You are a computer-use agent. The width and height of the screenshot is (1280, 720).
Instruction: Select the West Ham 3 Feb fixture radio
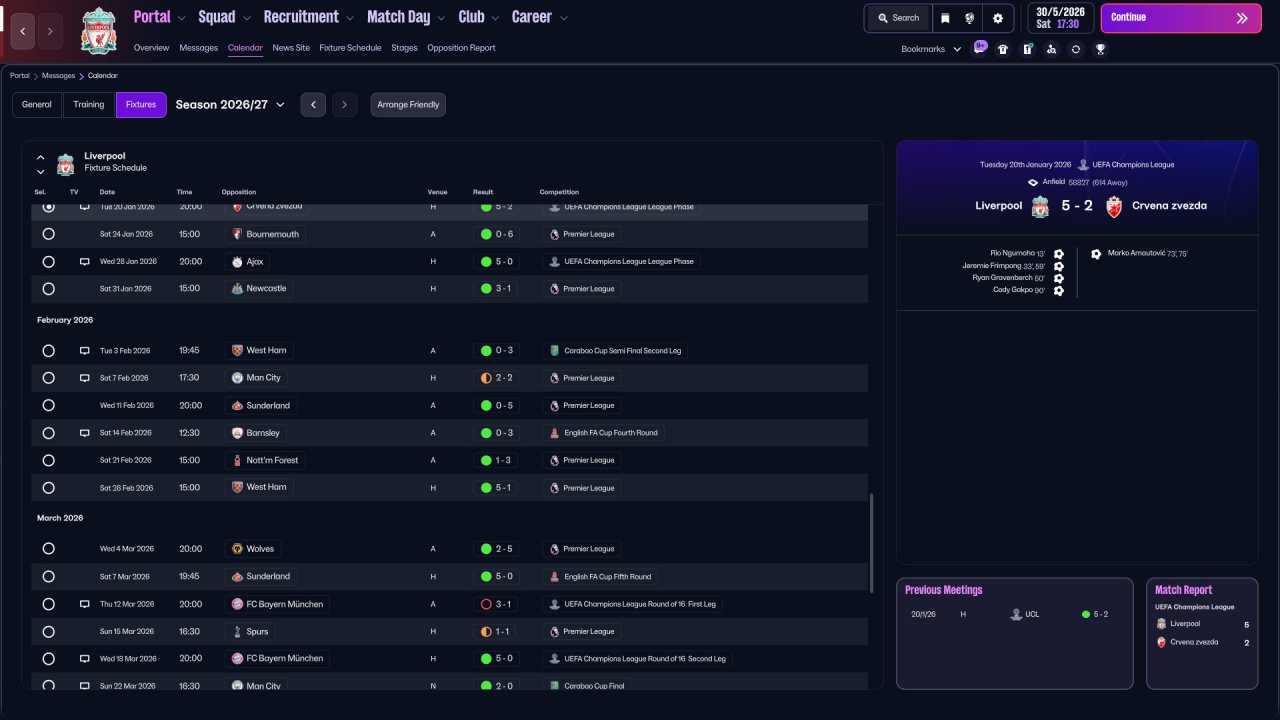(x=48, y=351)
